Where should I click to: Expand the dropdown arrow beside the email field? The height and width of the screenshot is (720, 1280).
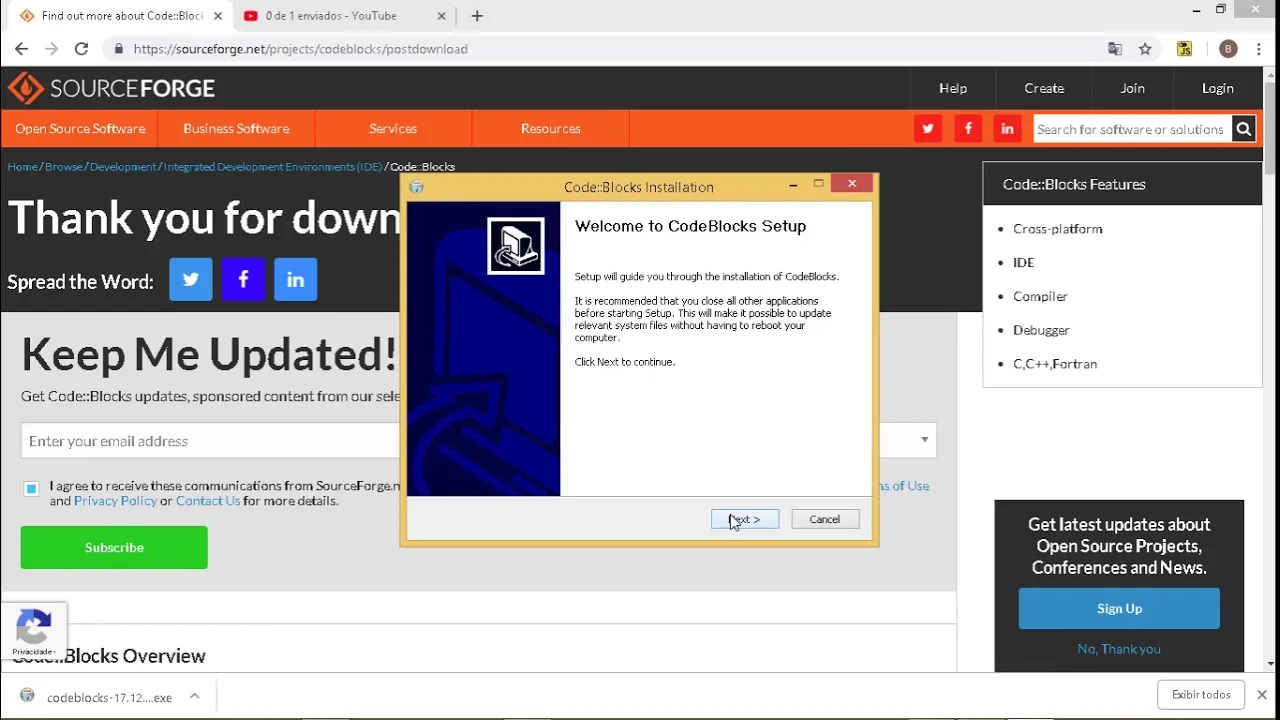924,440
